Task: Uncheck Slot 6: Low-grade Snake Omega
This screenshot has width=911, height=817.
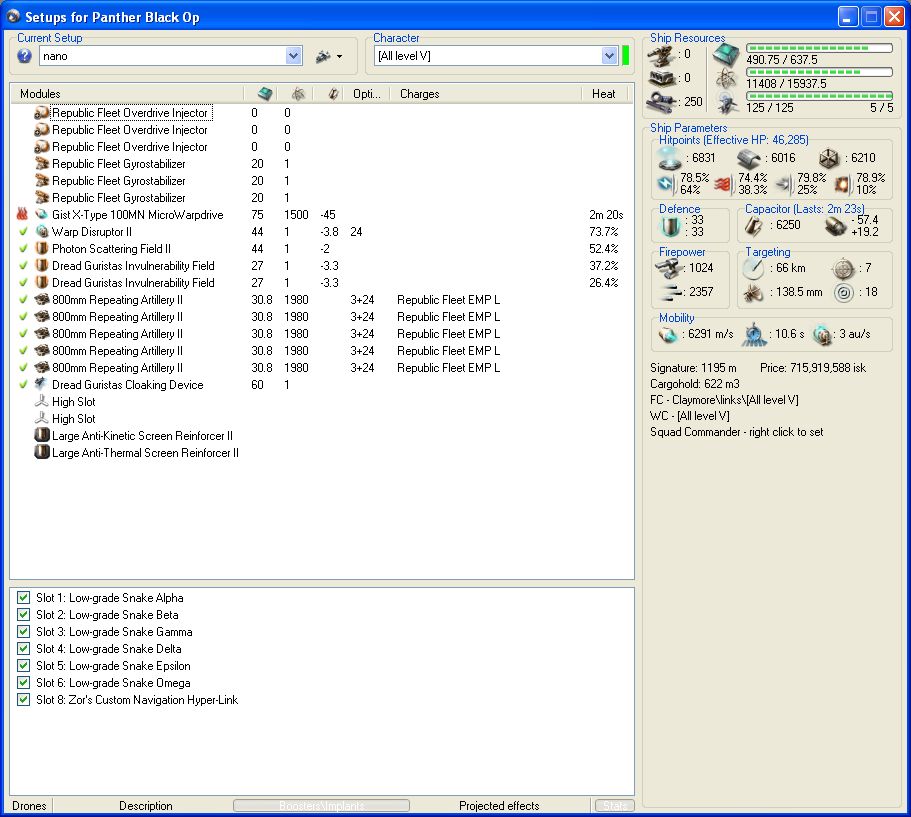Action: click(x=23, y=682)
